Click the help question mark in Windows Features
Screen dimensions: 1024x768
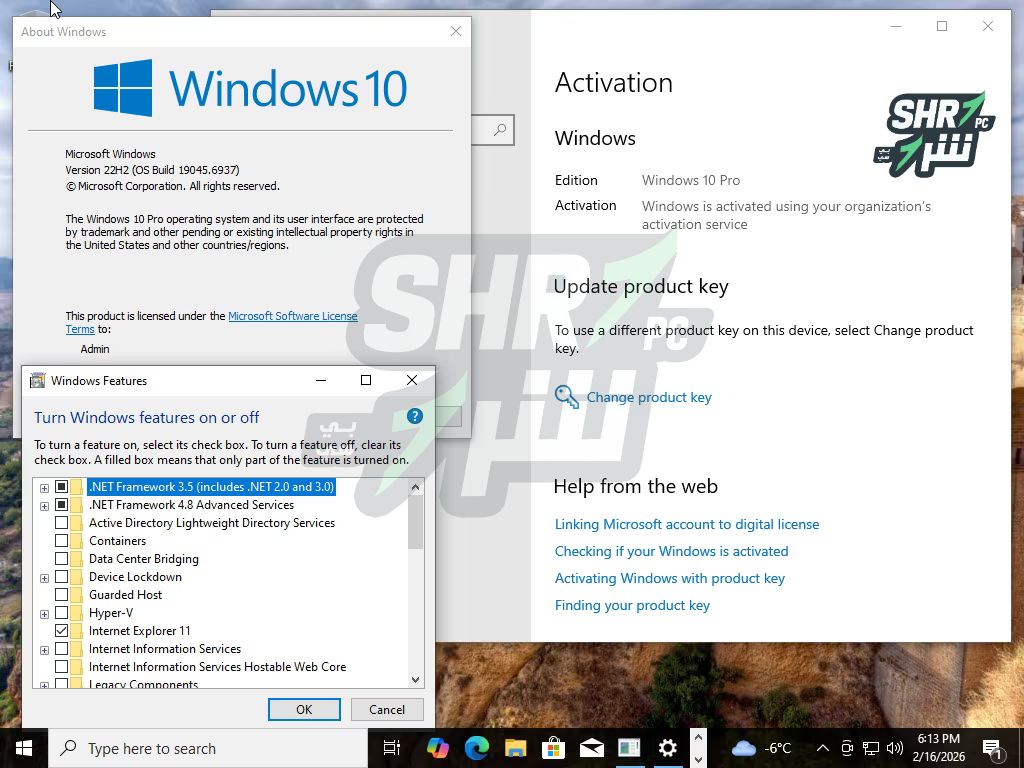[x=415, y=416]
